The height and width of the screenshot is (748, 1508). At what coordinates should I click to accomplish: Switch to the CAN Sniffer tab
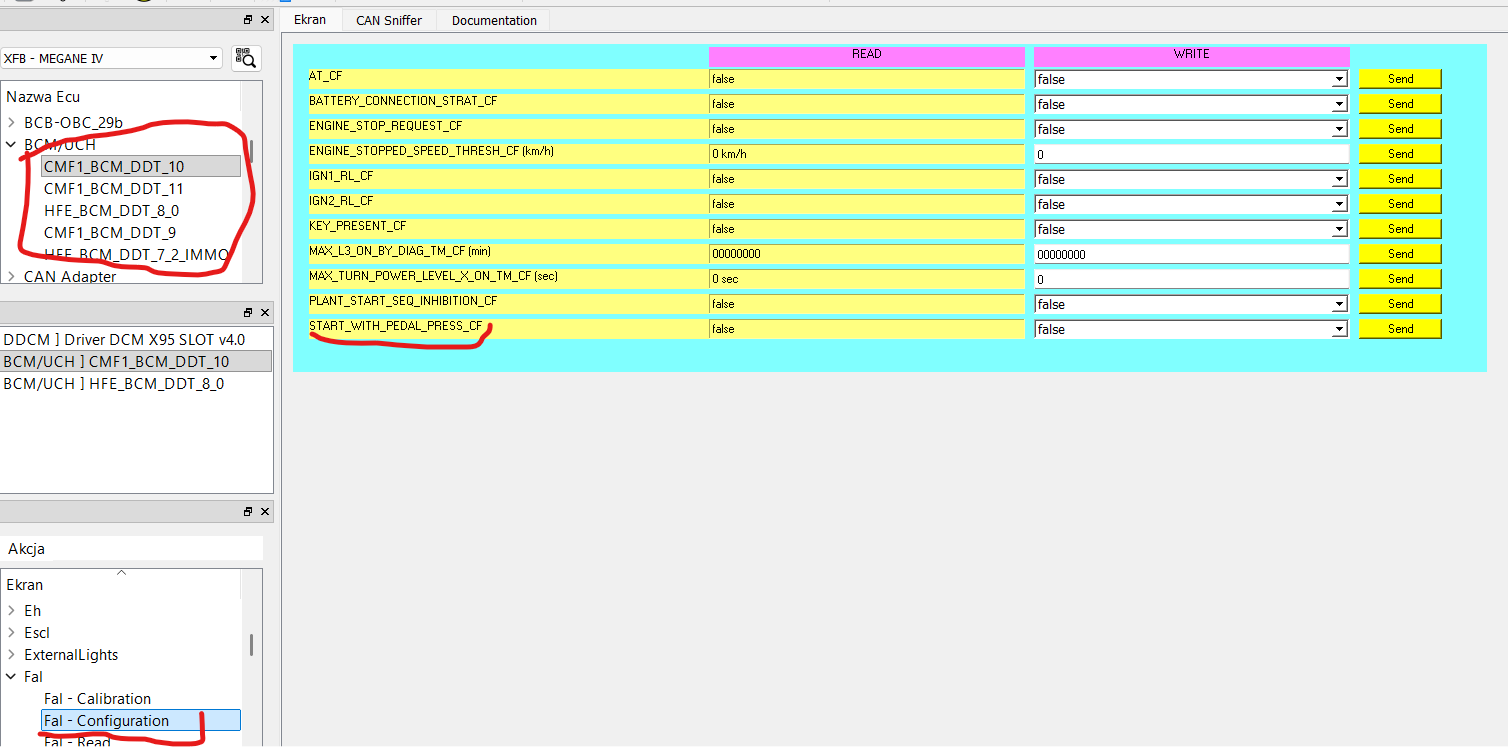(388, 20)
